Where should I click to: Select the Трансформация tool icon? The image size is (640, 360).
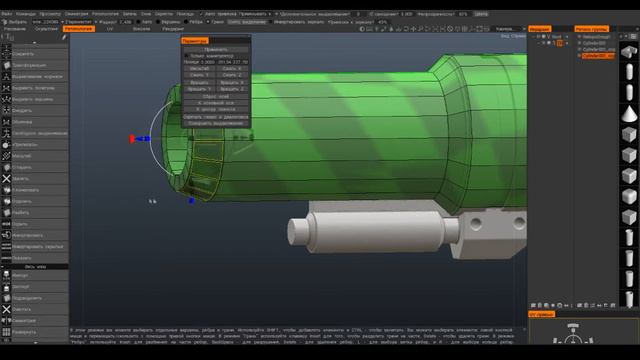[6, 65]
